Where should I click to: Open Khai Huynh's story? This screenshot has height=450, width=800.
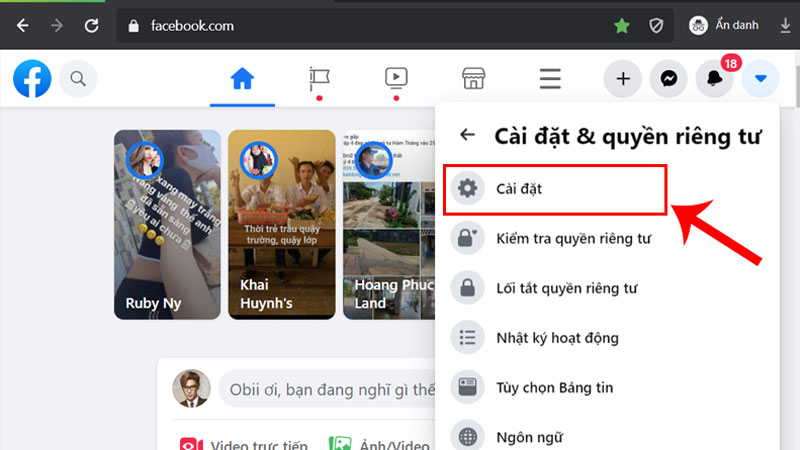[282, 224]
